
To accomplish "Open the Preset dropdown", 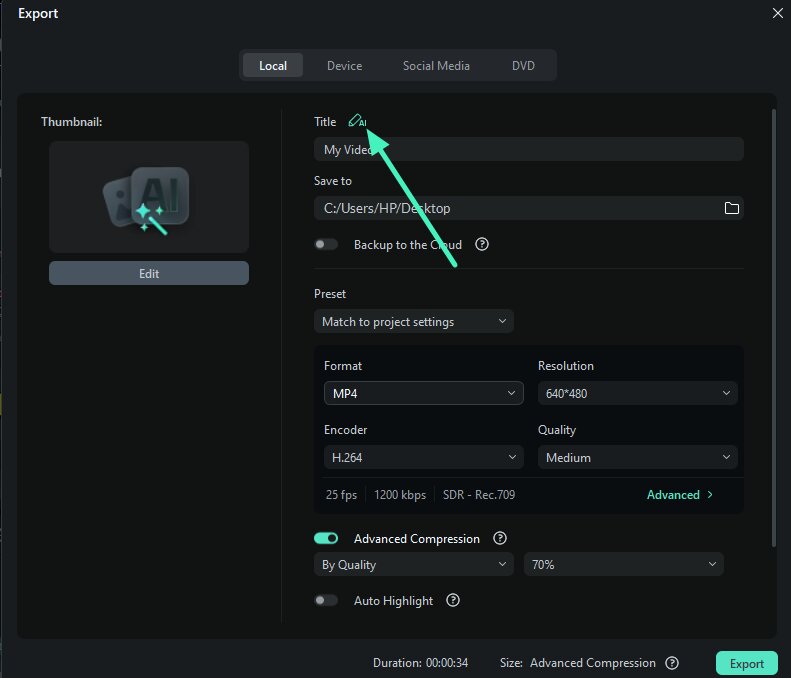I will pos(414,321).
